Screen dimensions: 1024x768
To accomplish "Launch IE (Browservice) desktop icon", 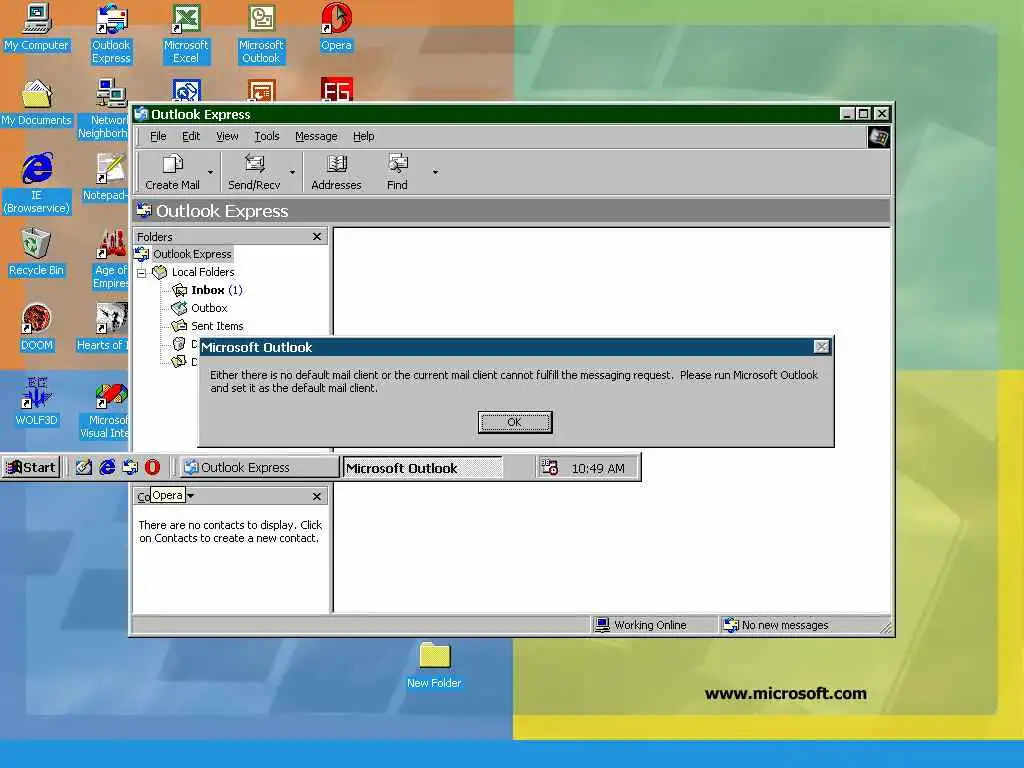I will pyautogui.click(x=37, y=184).
